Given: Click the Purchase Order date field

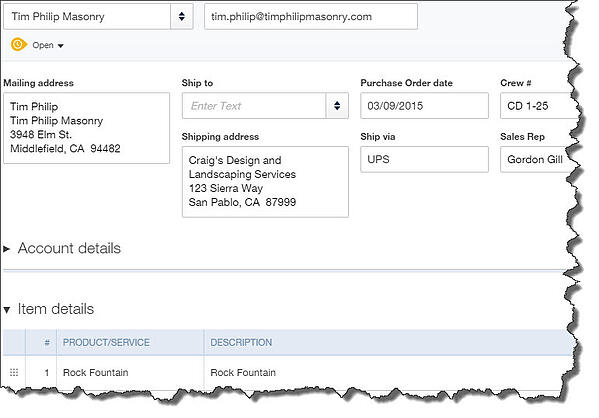Looking at the screenshot, I should [x=424, y=105].
